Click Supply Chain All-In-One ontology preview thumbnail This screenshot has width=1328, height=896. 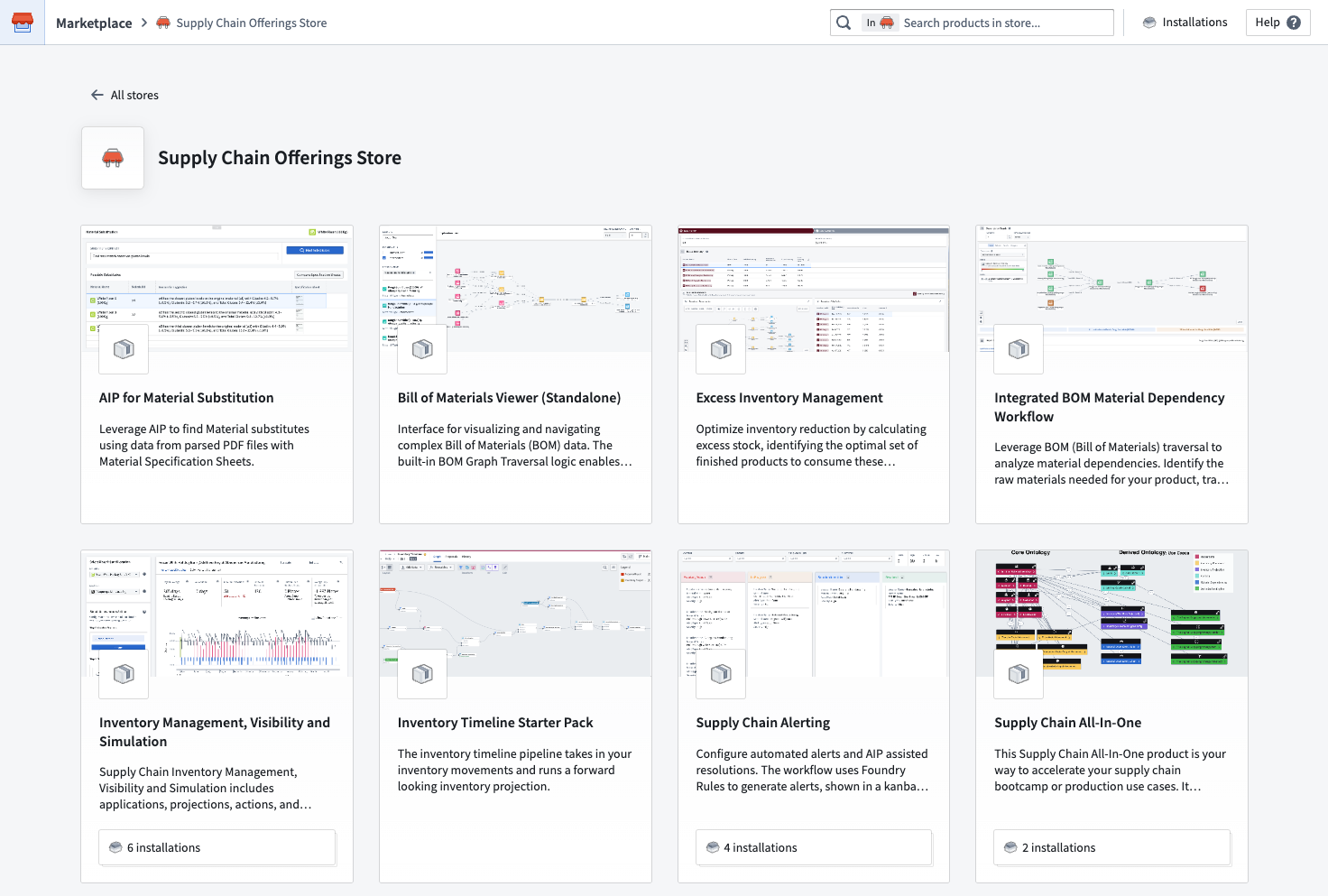pyautogui.click(x=1112, y=614)
